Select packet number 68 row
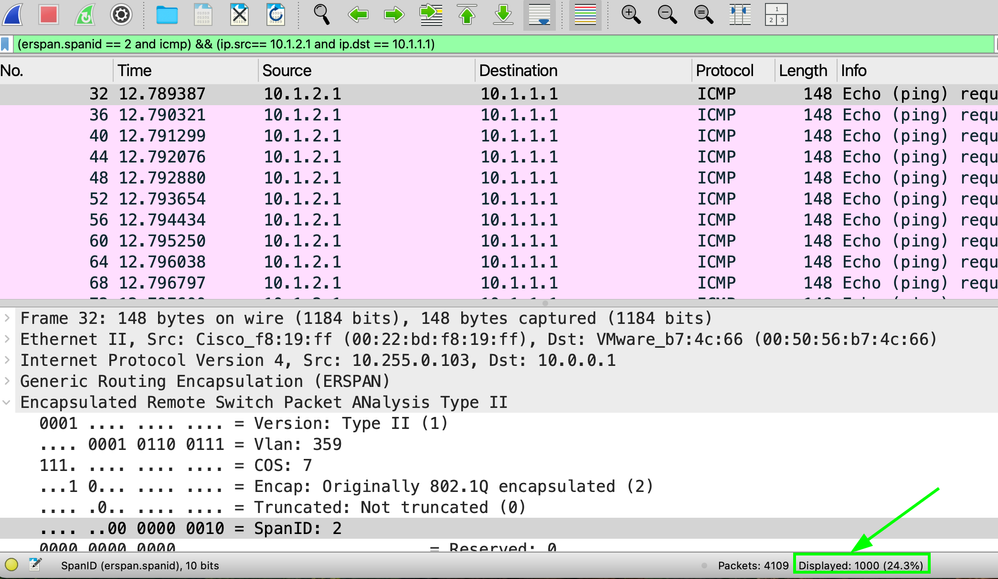Viewport: 998px width, 579px height. [499, 283]
